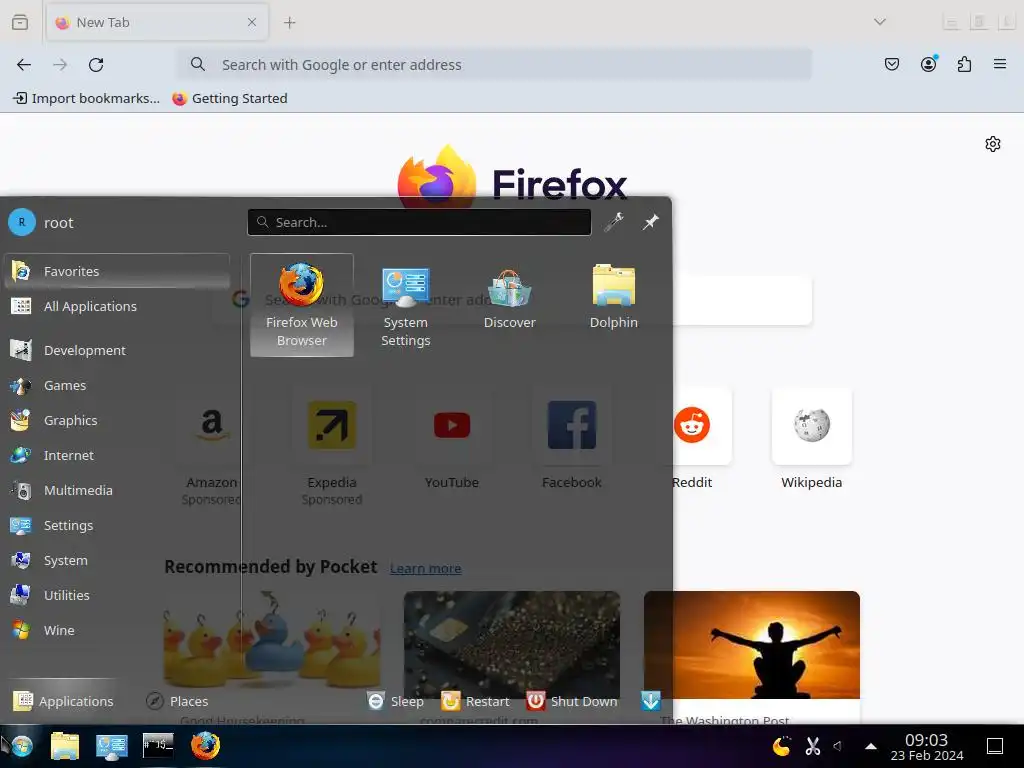
Task: Click the root user avatar
Action: tap(22, 223)
